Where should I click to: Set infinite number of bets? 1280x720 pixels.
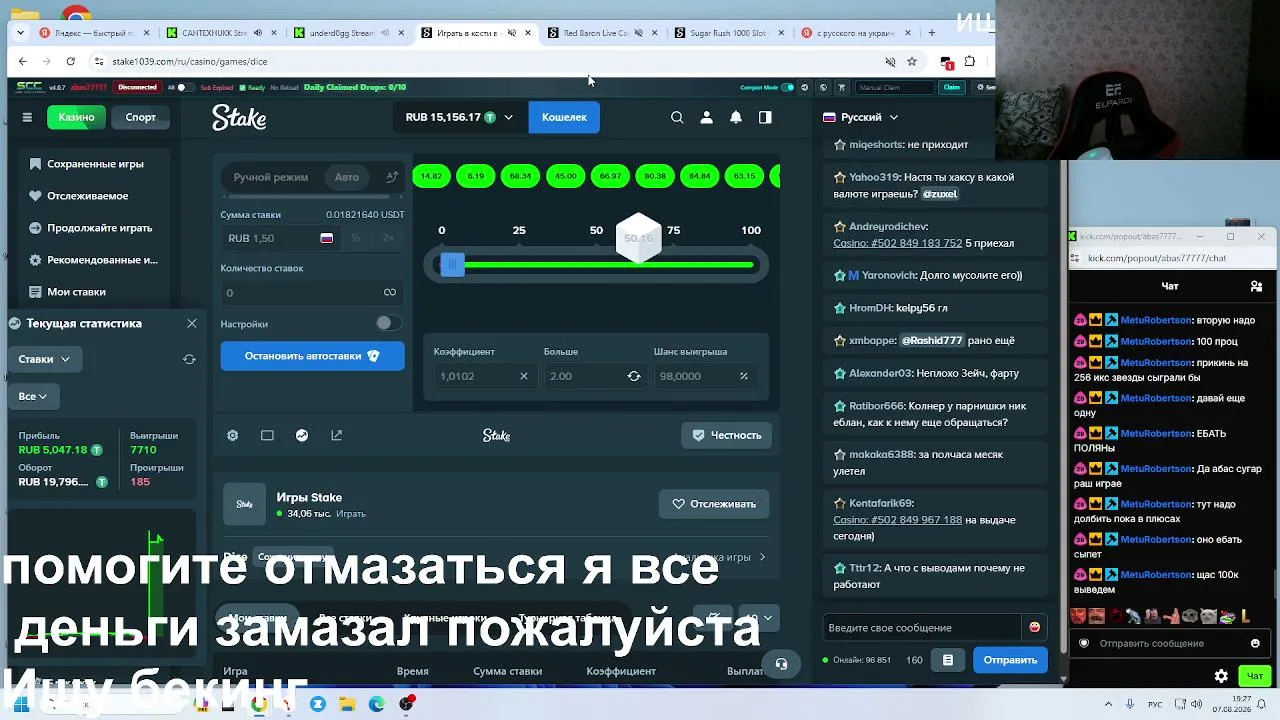tap(390, 292)
